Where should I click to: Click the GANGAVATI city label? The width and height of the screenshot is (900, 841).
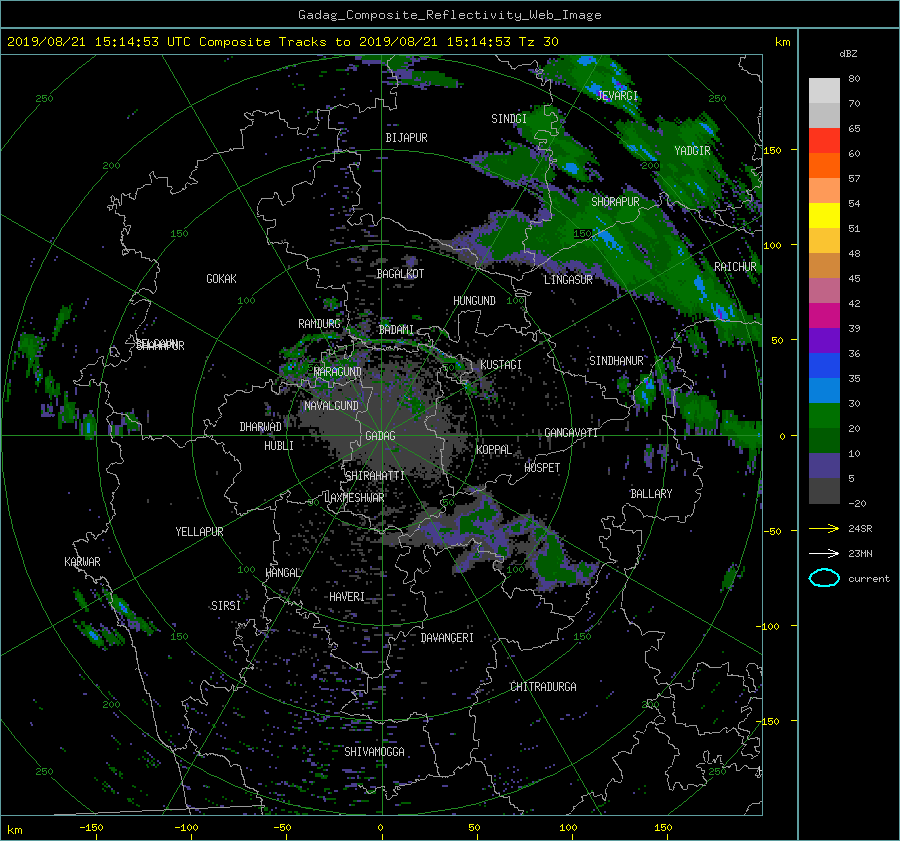571,433
